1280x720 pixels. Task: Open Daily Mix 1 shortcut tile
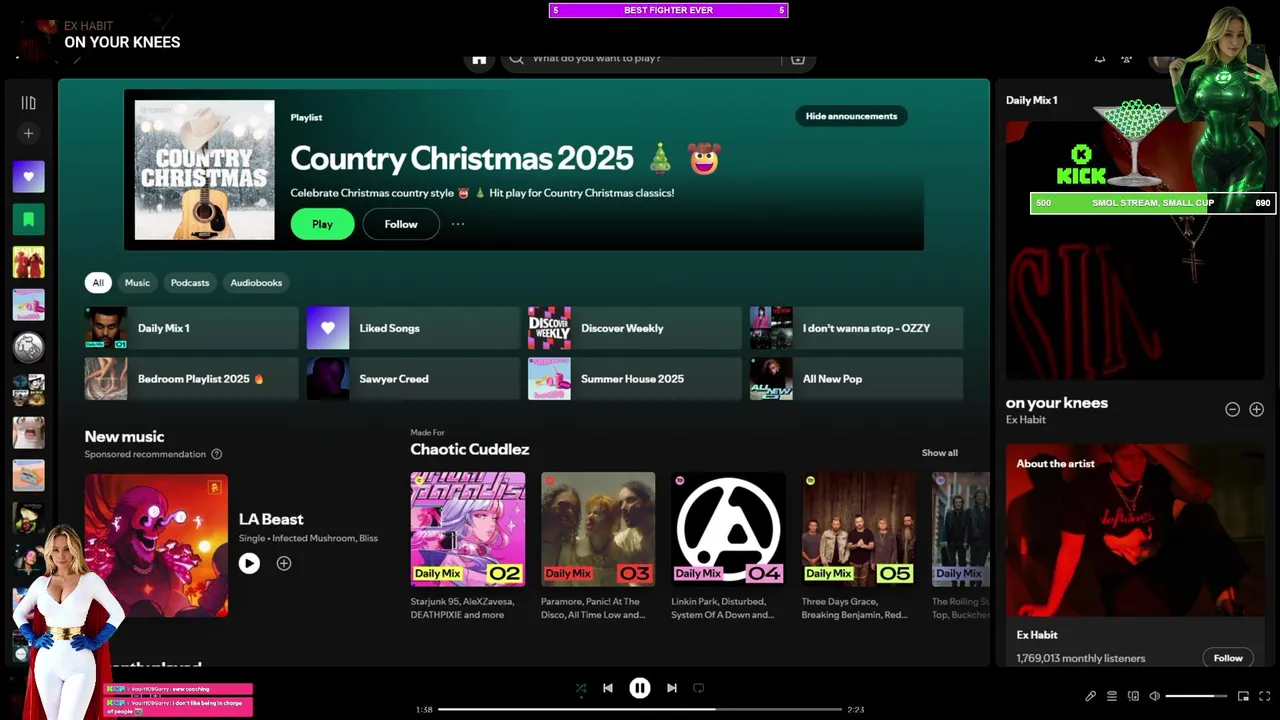coord(191,328)
